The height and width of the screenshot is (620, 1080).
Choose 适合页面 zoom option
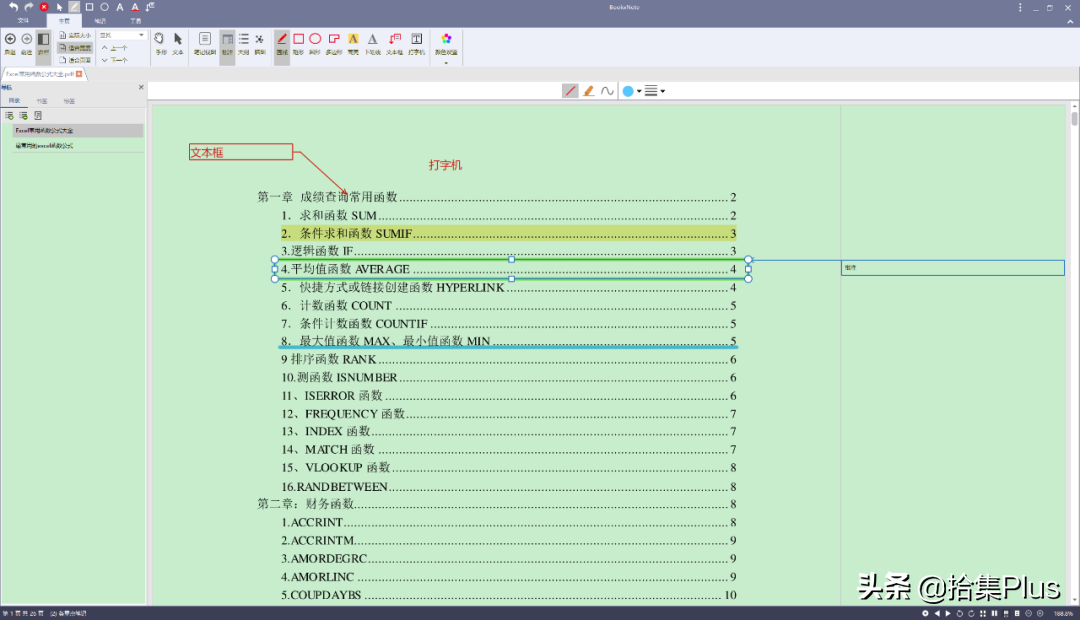tap(75, 60)
